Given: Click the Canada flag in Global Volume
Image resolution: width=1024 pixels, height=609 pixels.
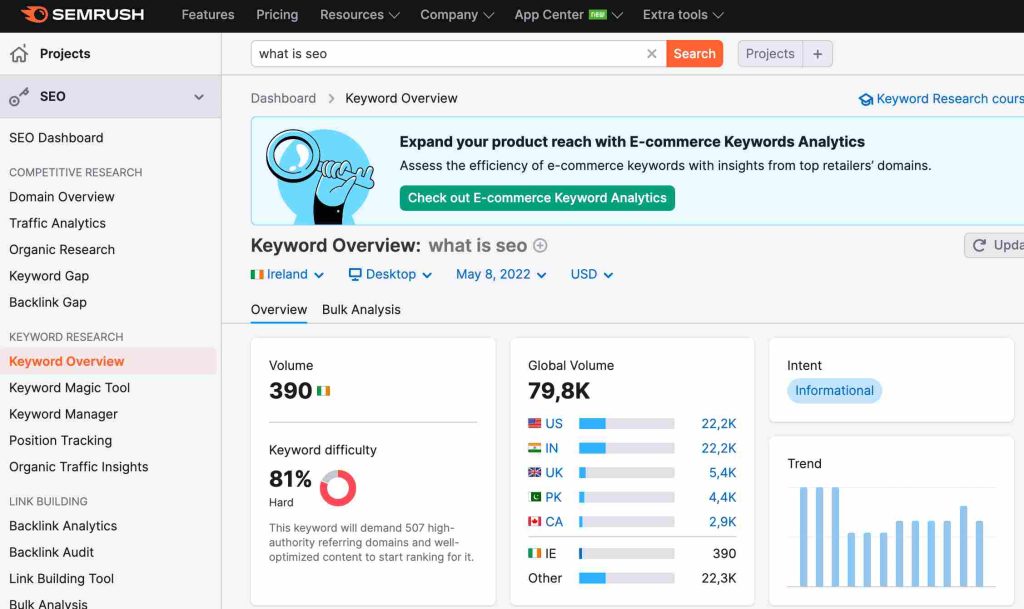Looking at the screenshot, I should coord(535,522).
